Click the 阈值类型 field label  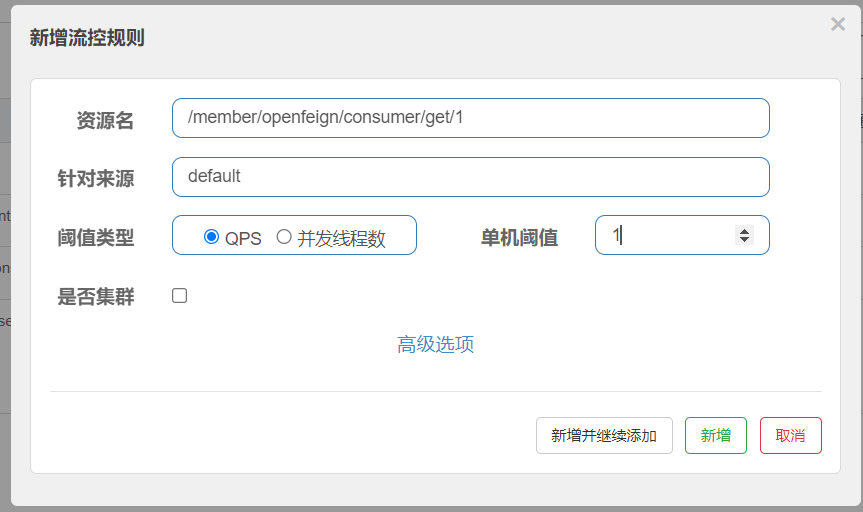pos(96,238)
